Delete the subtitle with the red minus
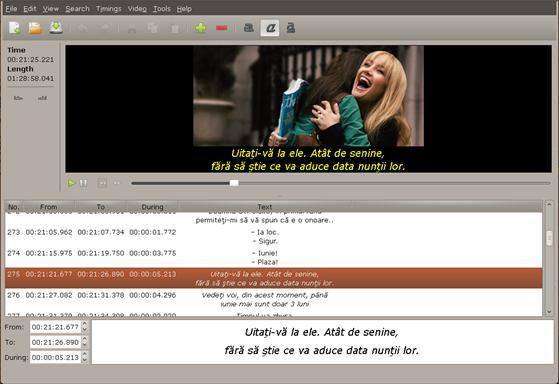The width and height of the screenshot is (559, 384). (x=221, y=28)
